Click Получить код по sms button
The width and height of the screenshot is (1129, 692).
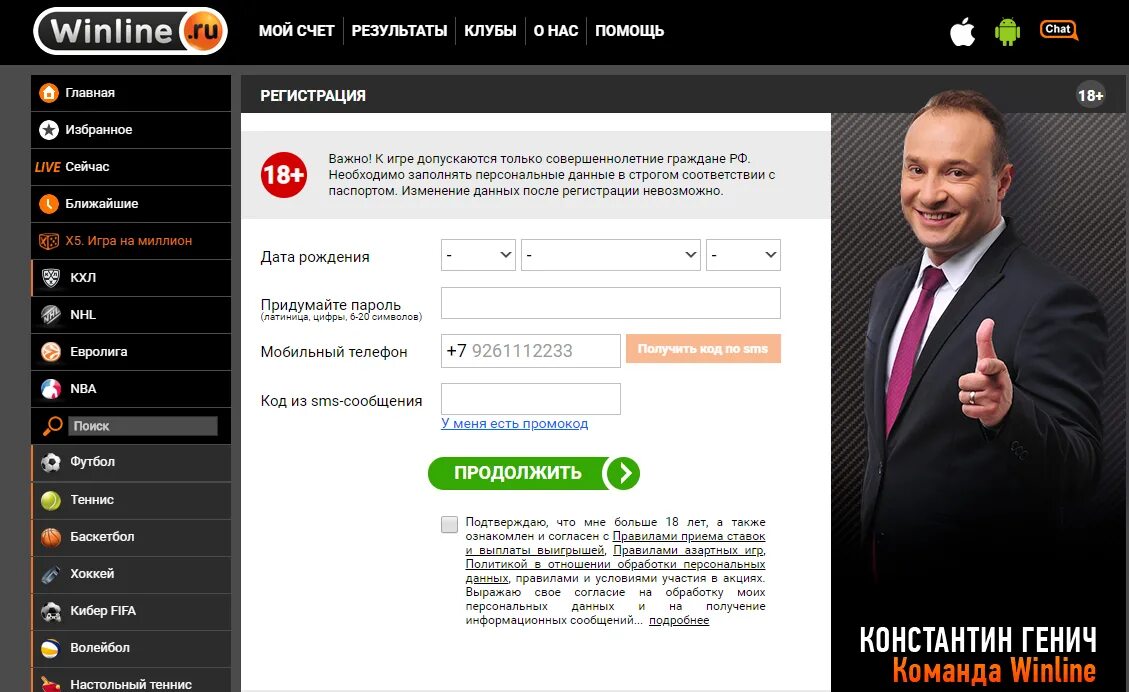(x=703, y=349)
